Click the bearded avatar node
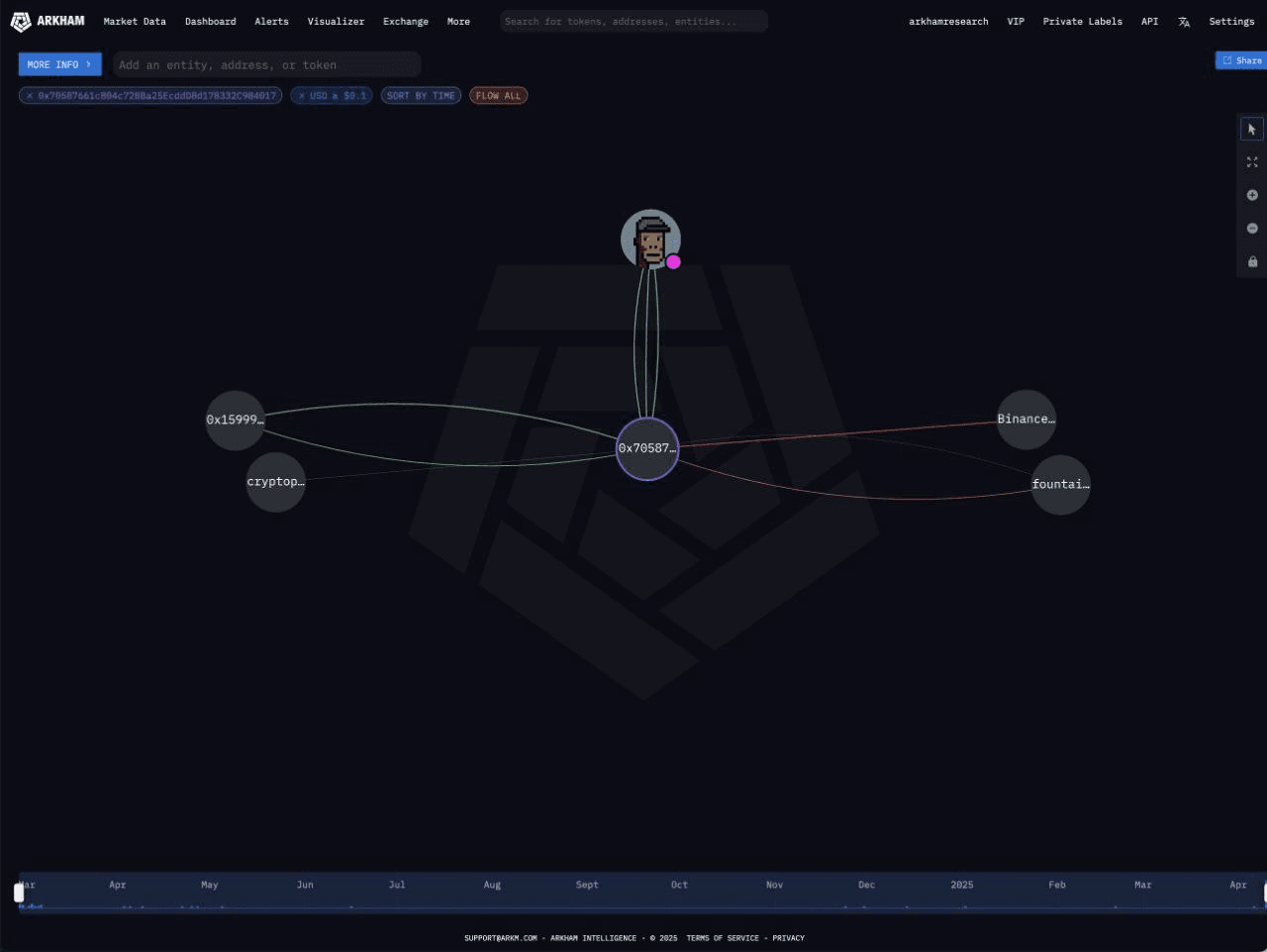1267x952 pixels. click(x=649, y=238)
